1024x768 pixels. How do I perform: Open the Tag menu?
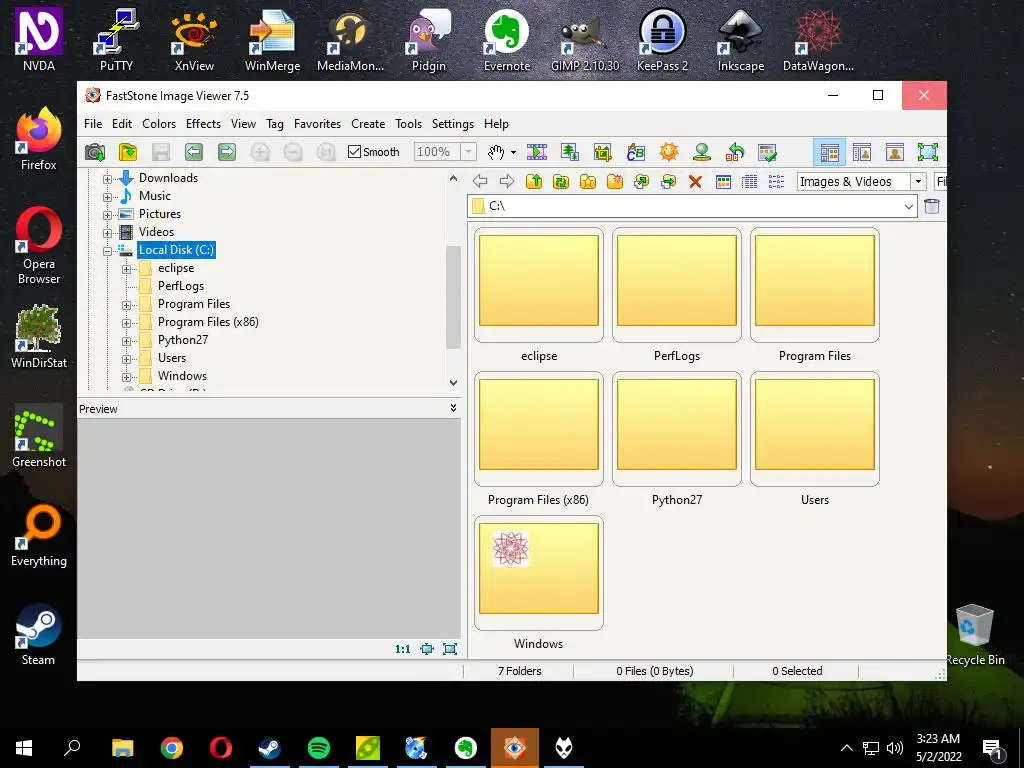point(275,123)
